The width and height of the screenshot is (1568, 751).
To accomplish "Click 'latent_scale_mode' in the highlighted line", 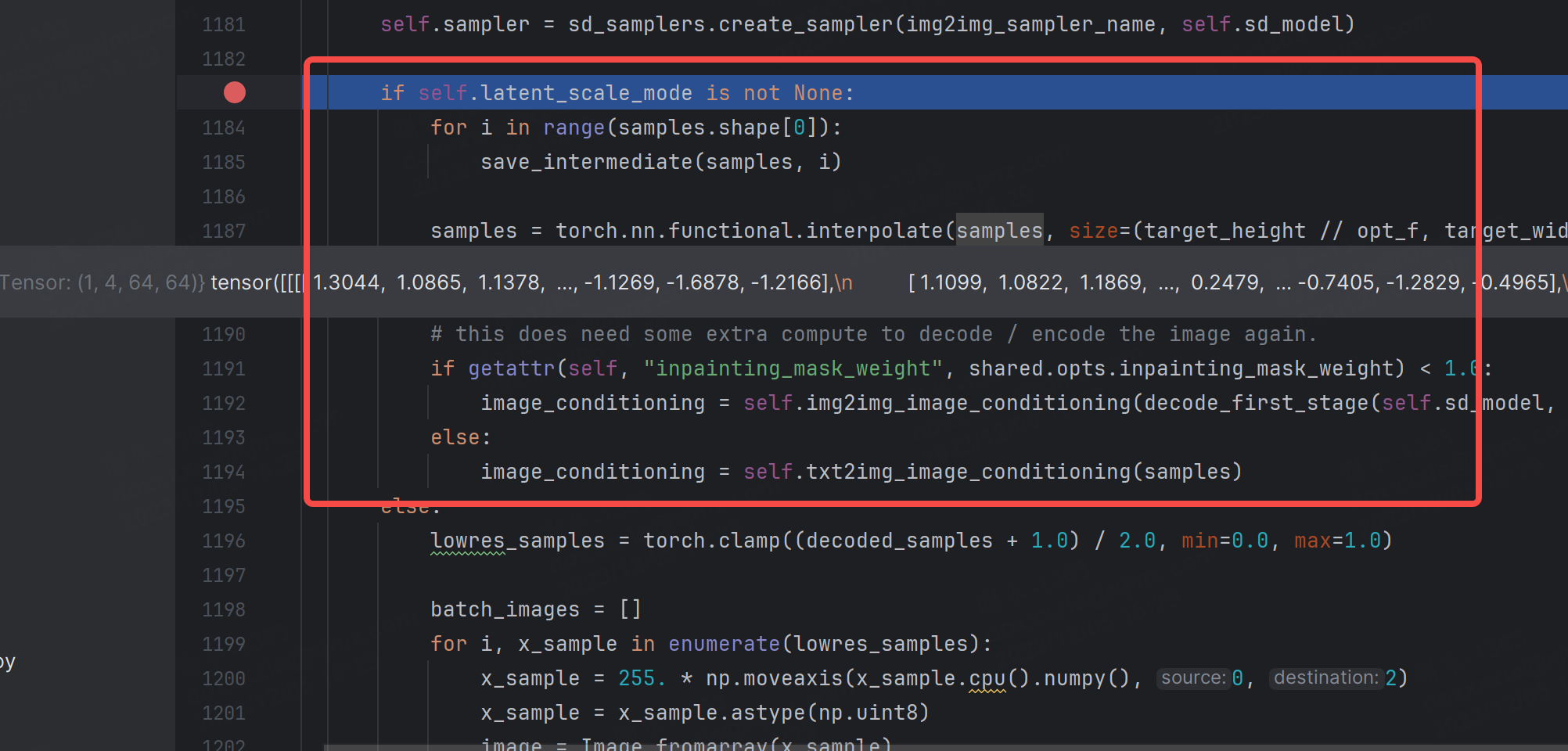I will click(x=587, y=93).
